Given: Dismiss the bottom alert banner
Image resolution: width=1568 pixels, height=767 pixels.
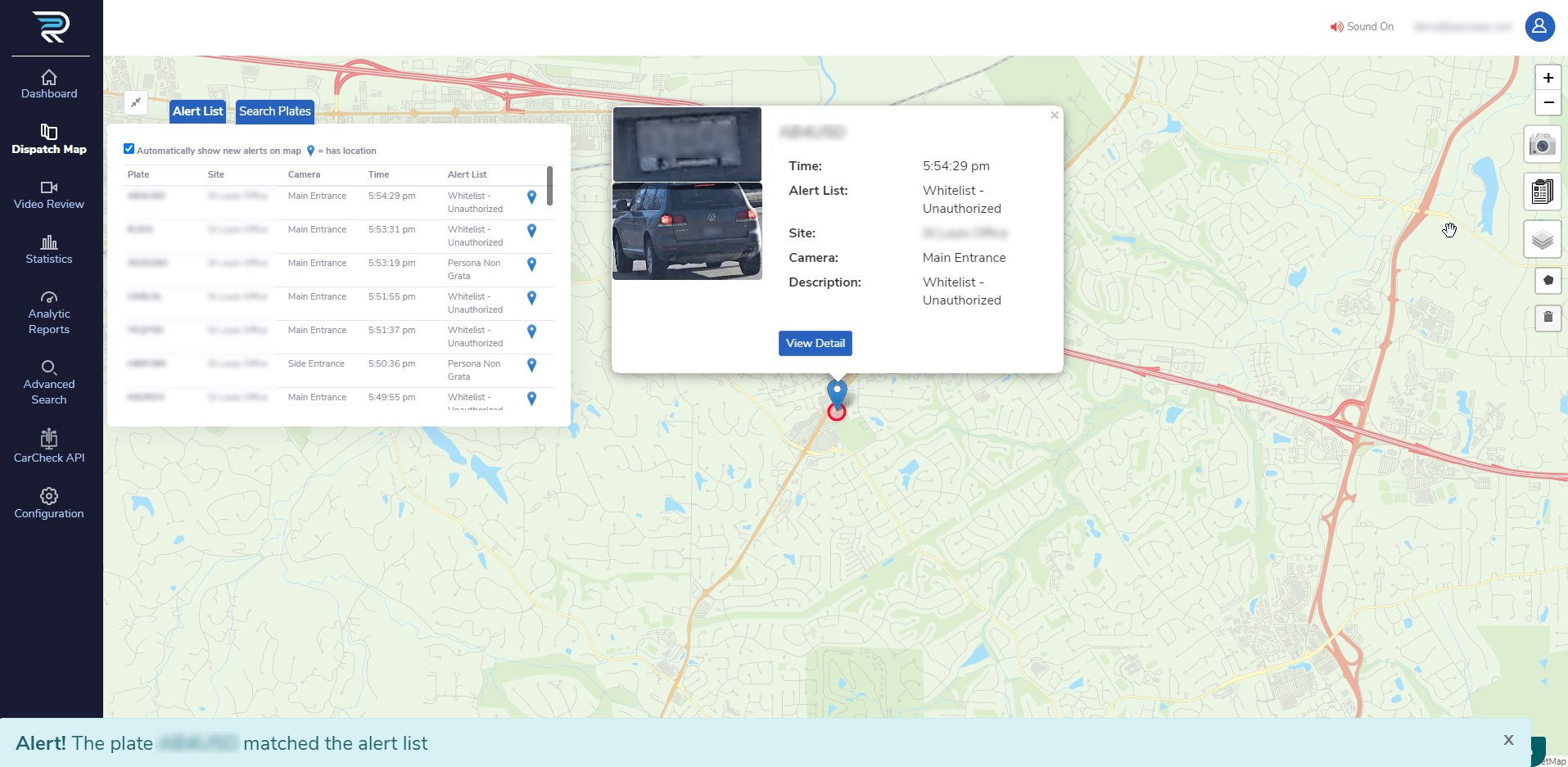Looking at the screenshot, I should click(1508, 740).
